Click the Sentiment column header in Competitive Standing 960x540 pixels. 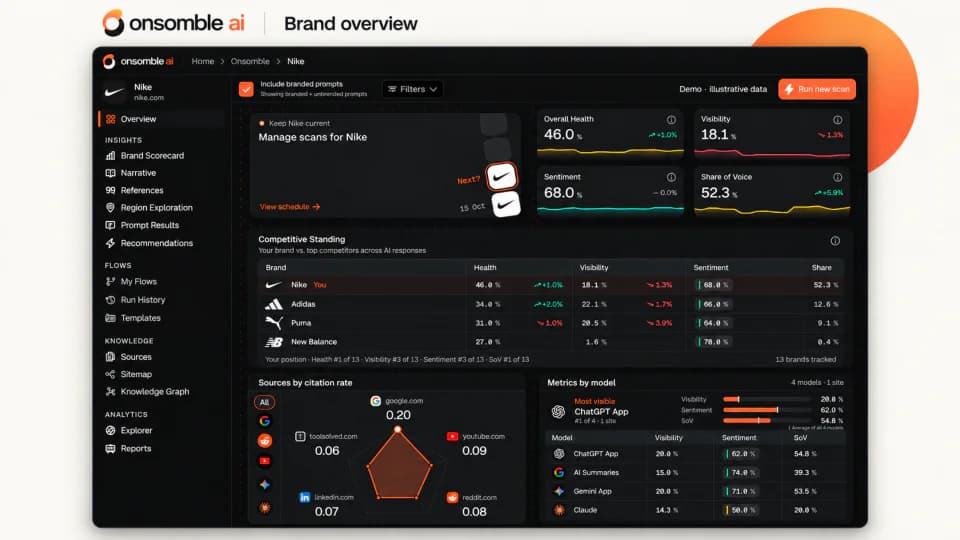pos(711,268)
